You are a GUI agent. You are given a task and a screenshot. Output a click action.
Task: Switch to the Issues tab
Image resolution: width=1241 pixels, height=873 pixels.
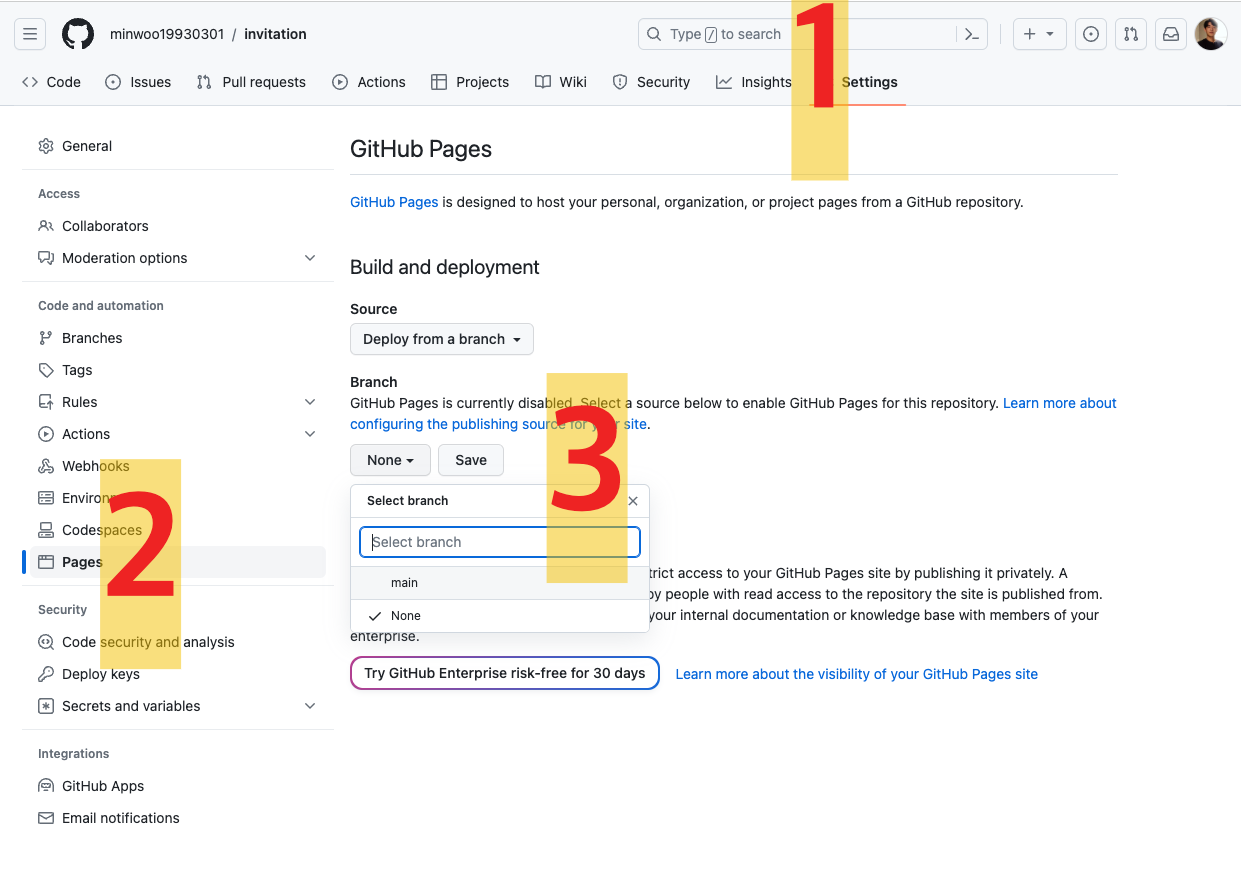(x=138, y=82)
